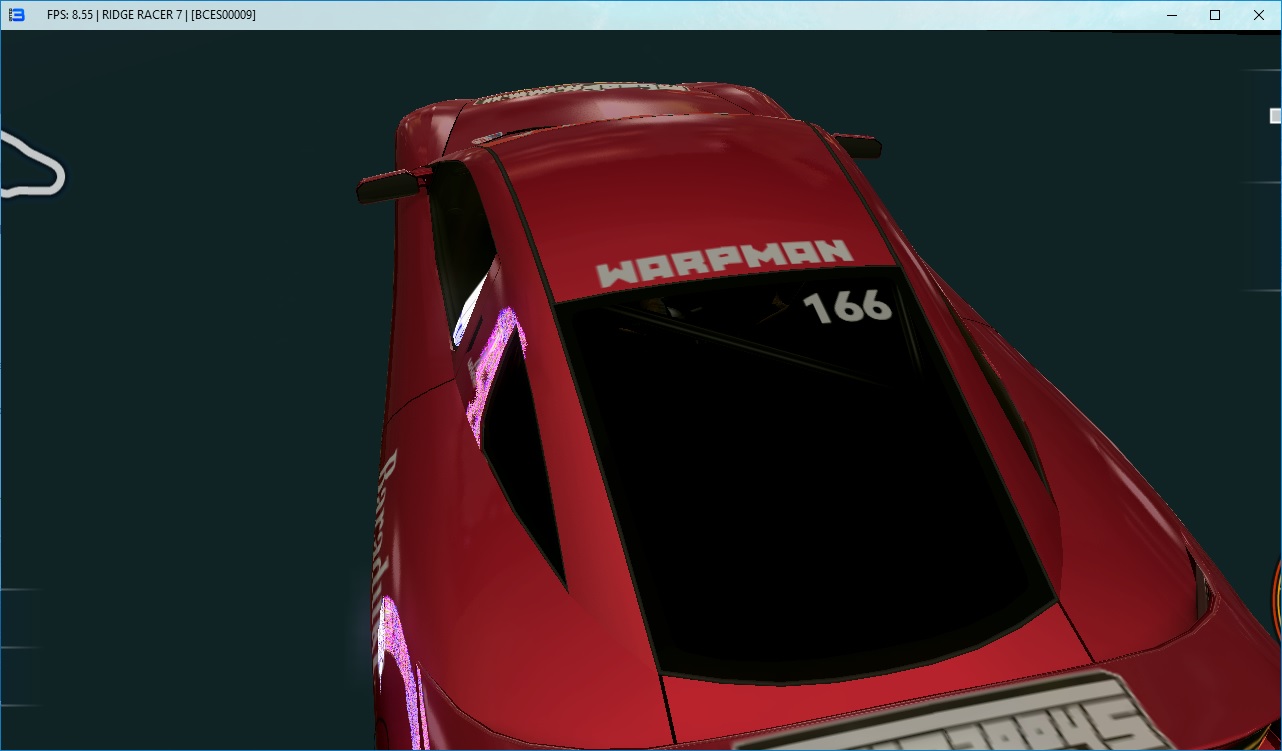Click the WARPMAN decal on the car roof
1282x751 pixels.
[x=725, y=263]
